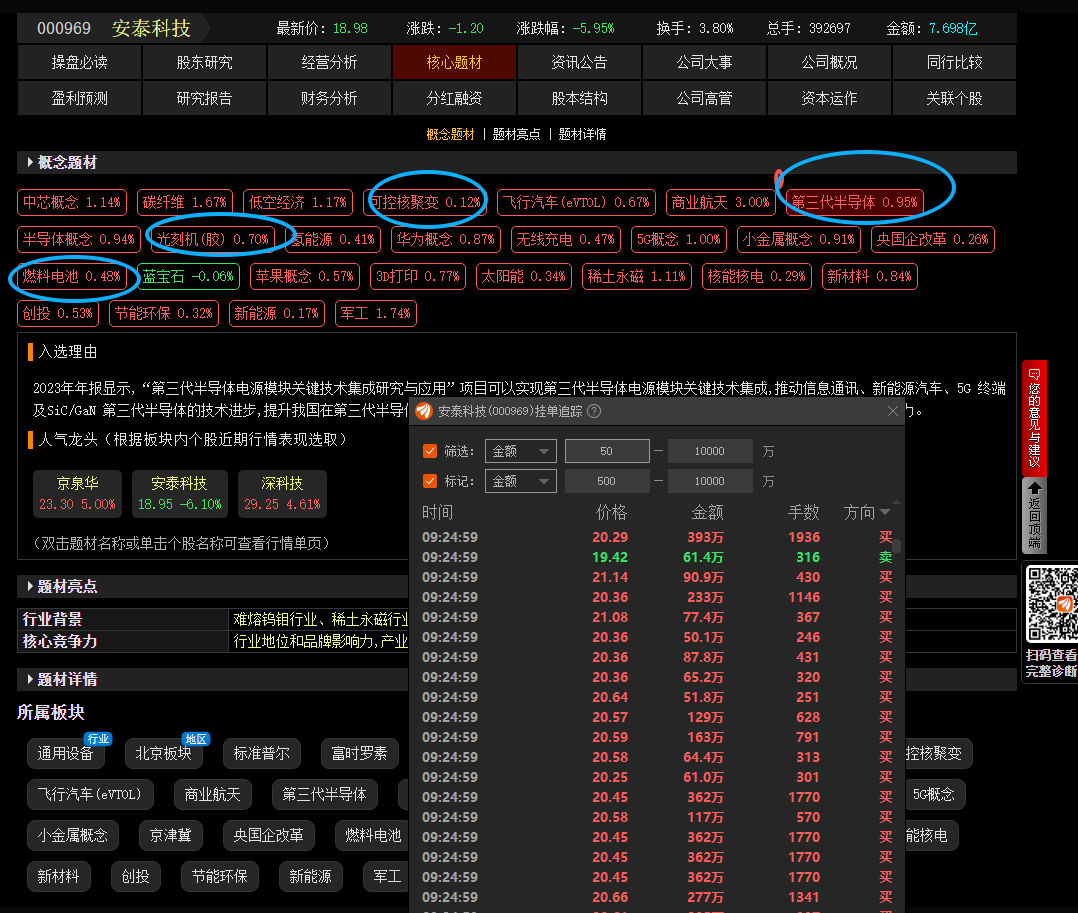Open the 关联个股 tab
Screen dimensions: 1078x913
954,98
